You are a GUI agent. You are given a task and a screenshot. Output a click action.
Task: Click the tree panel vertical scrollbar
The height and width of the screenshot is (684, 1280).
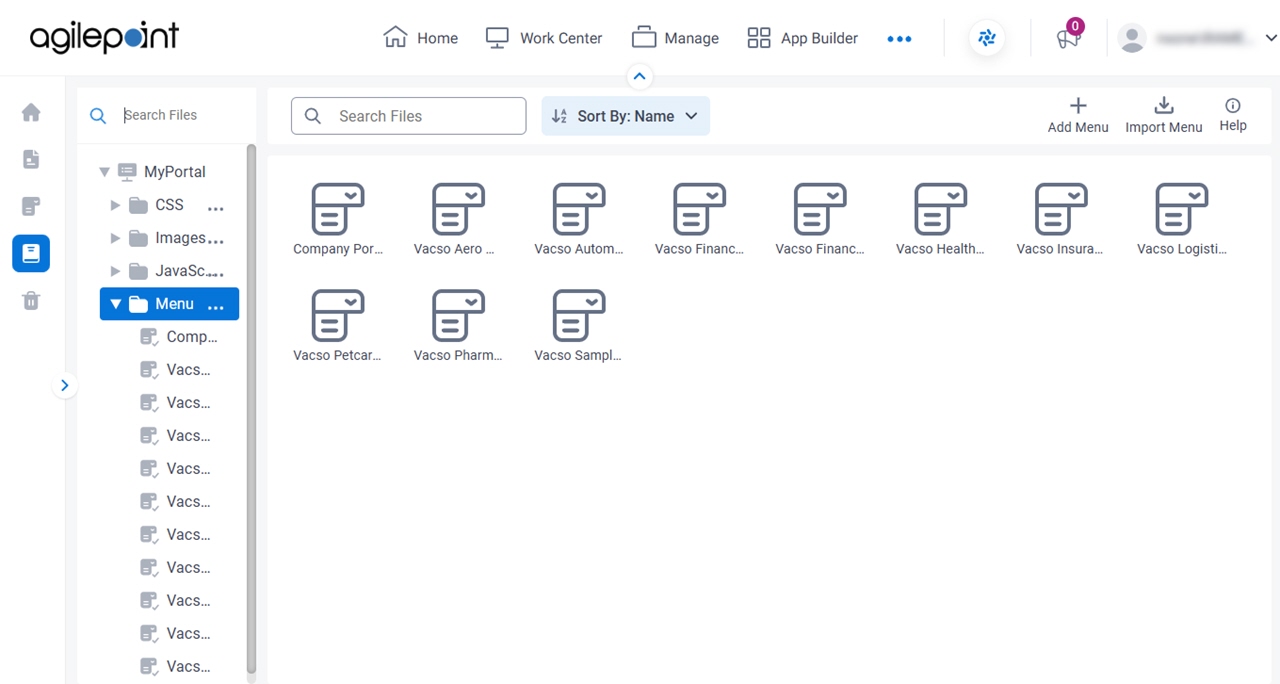click(x=251, y=408)
